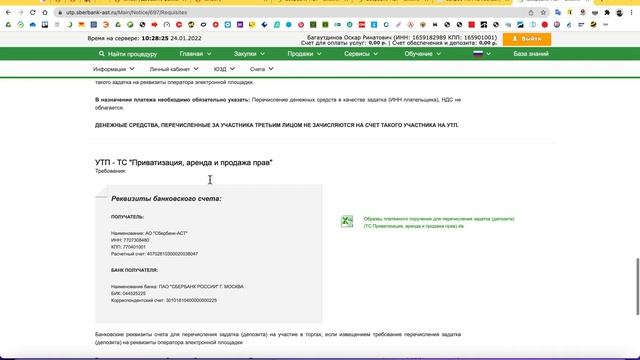Click the user name Багаутдинов Оскар Ринатович

pyautogui.click(x=349, y=38)
